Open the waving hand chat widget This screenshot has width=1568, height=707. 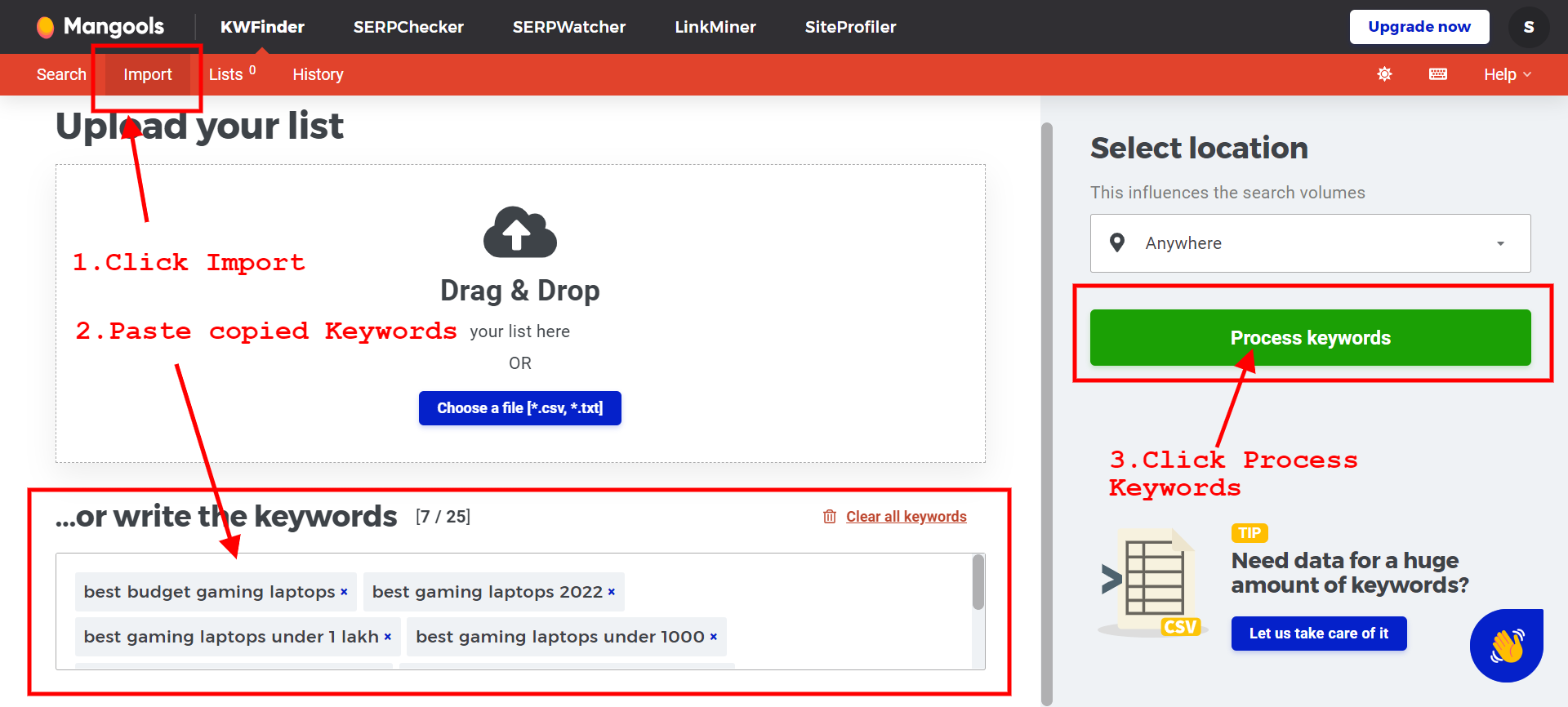[1507, 646]
